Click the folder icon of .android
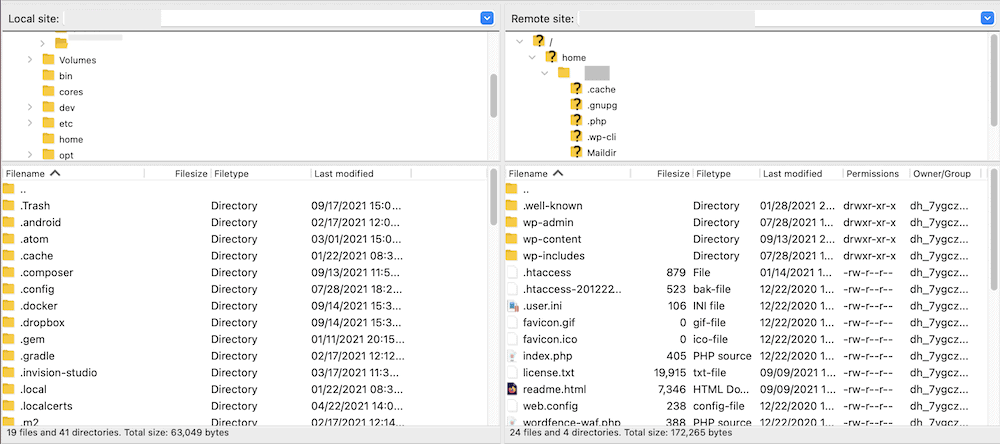The width and height of the screenshot is (1000, 444). 8,222
